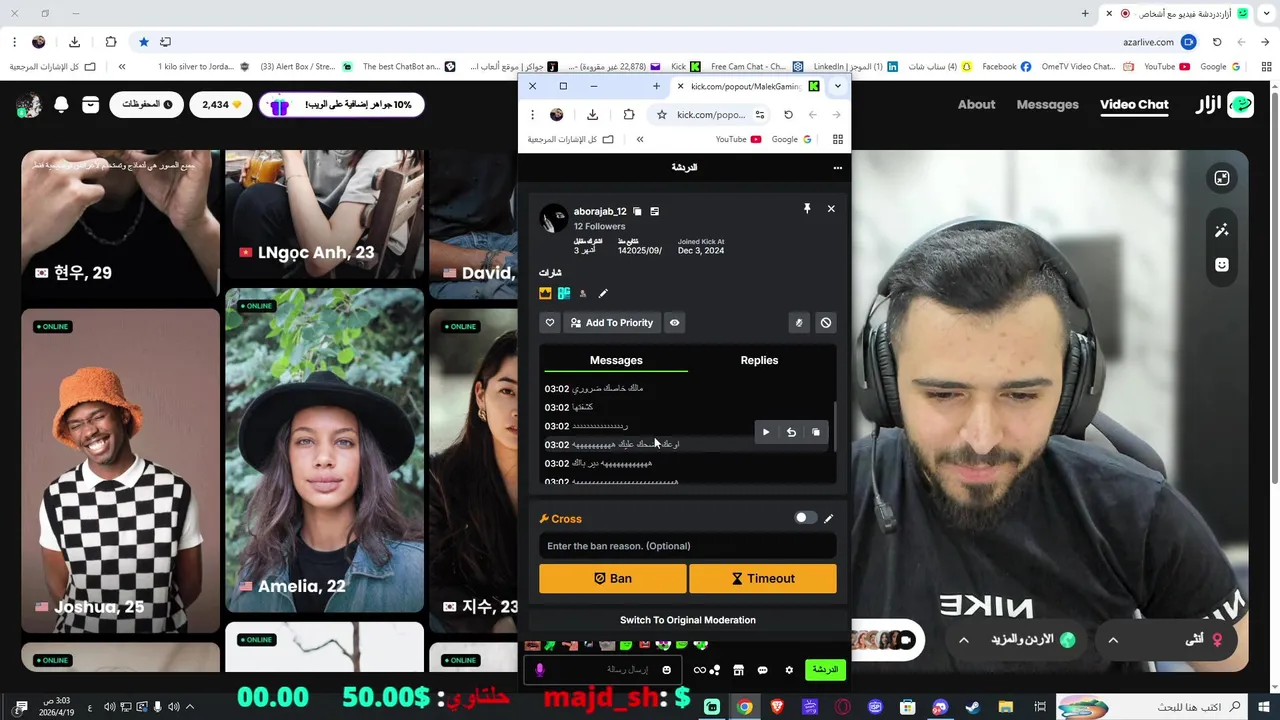Expand the main browser bookmarks overflow chevron
This screenshot has width=1280, height=720.
coord(122,67)
